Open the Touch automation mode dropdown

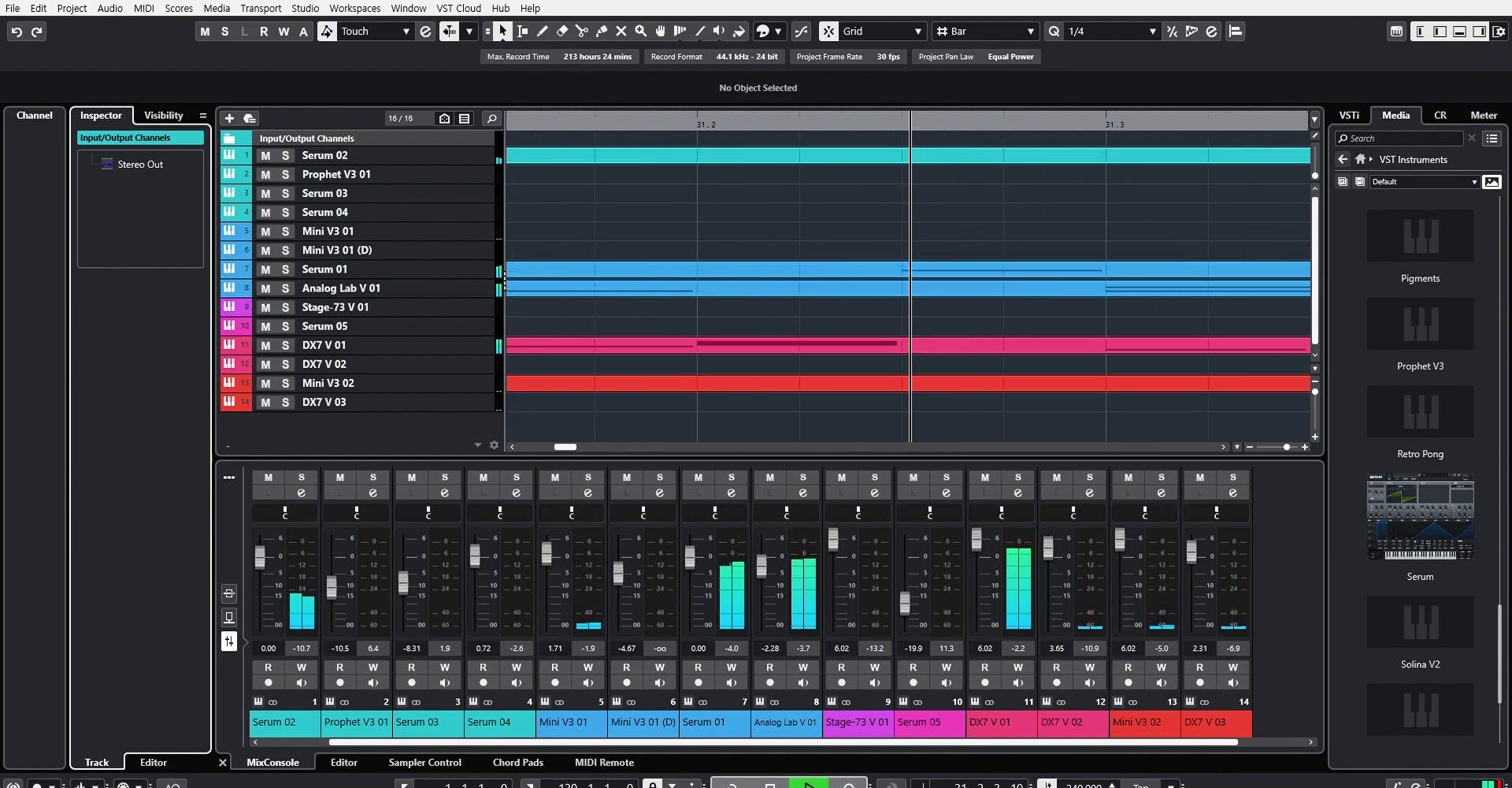406,32
